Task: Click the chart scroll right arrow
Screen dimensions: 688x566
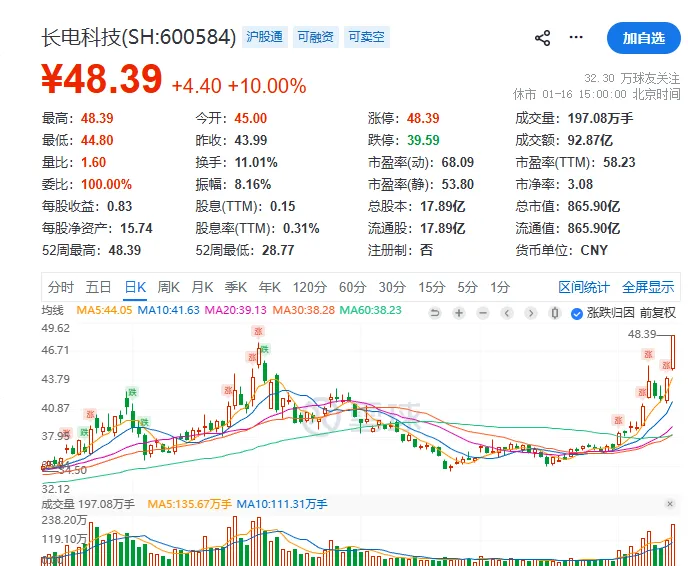Action: 531,313
